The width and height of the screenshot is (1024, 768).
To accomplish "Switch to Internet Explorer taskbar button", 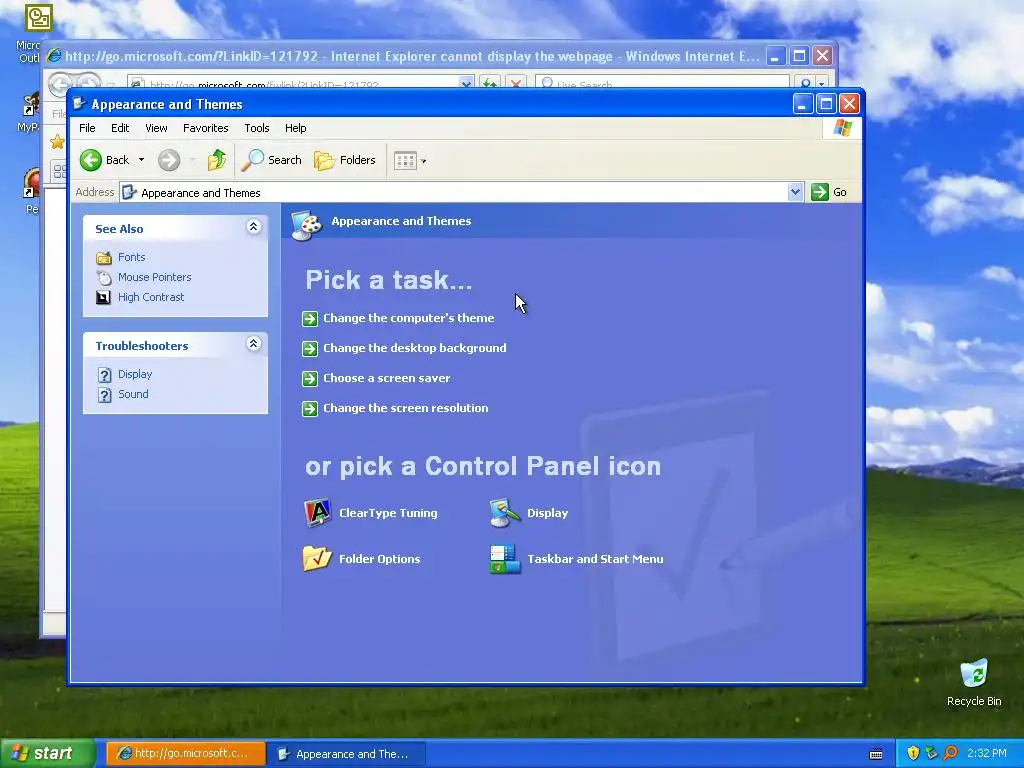I will click(x=185, y=754).
